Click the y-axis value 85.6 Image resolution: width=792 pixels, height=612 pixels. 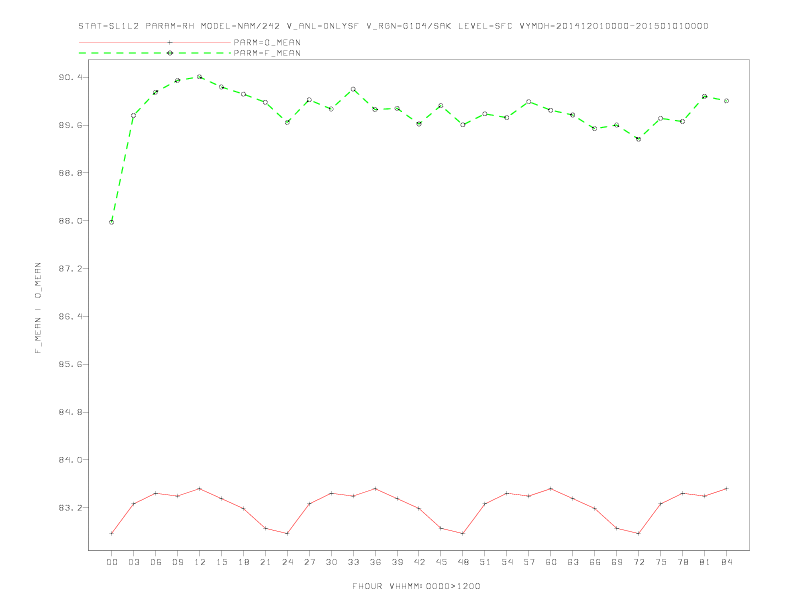pyautogui.click(x=70, y=364)
